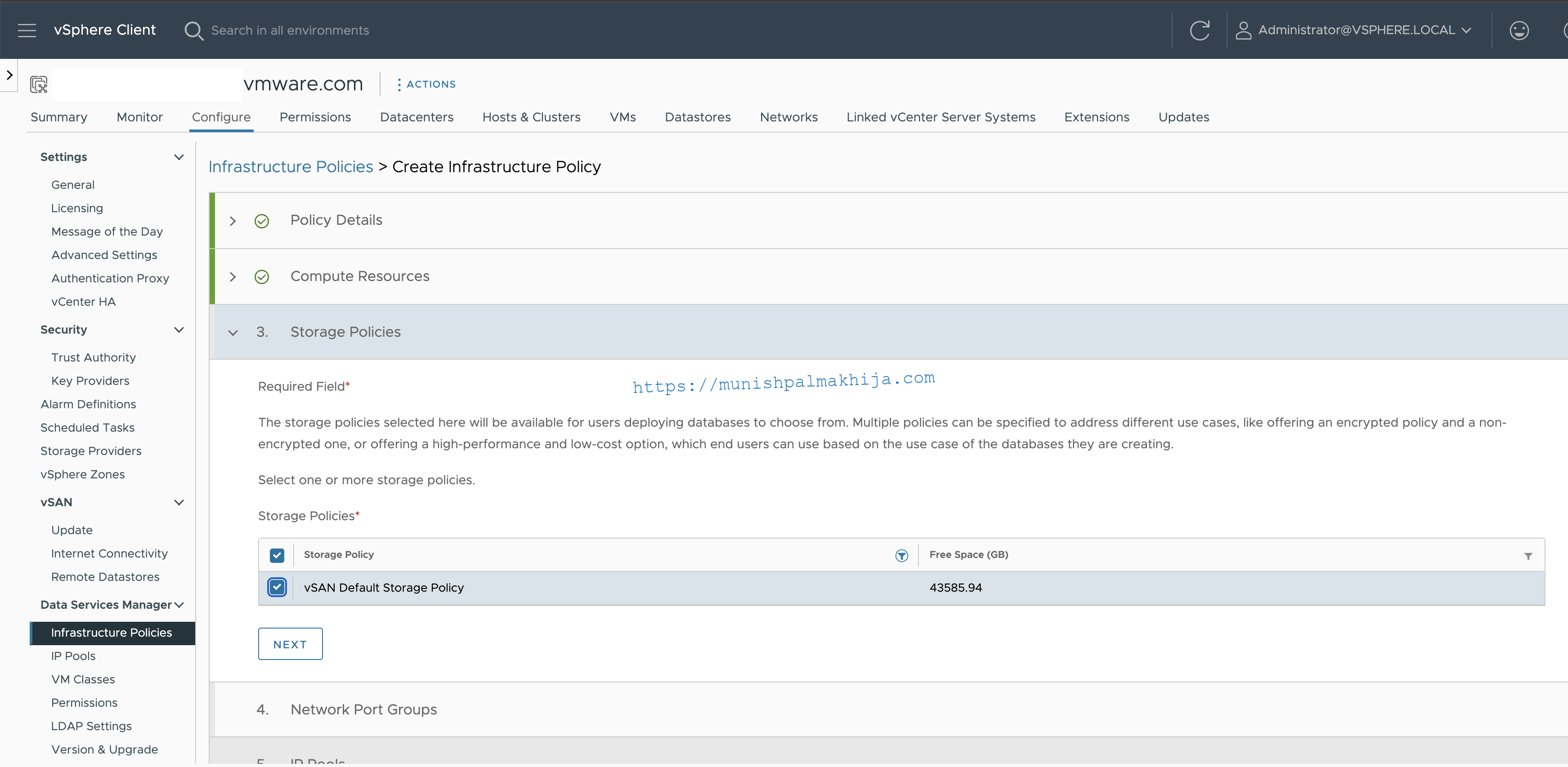The height and width of the screenshot is (767, 1568).
Task: Click the 43585.94 free space value
Action: pyautogui.click(x=955, y=588)
